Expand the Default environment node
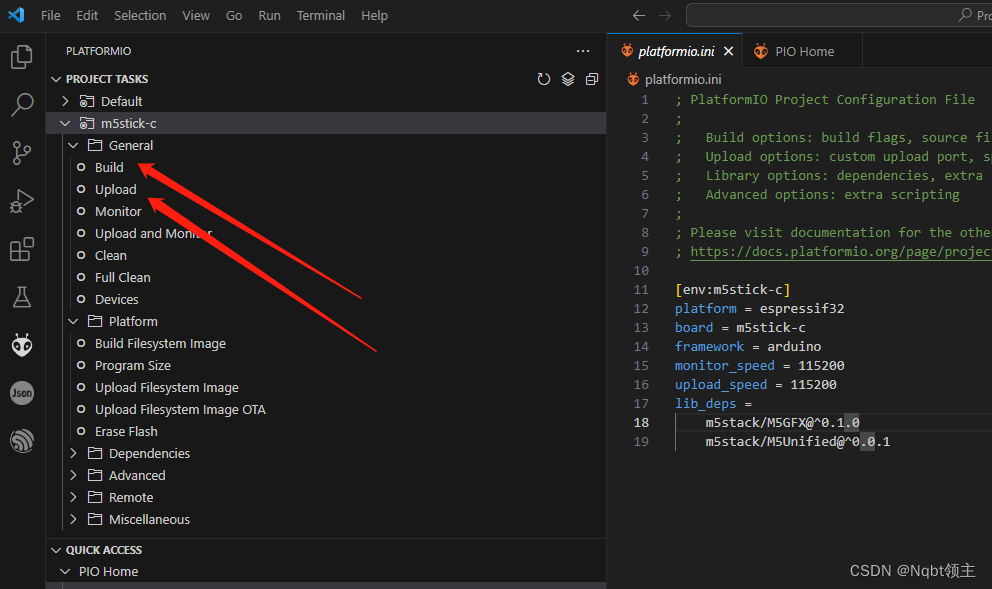This screenshot has height=589, width=992. coord(65,101)
